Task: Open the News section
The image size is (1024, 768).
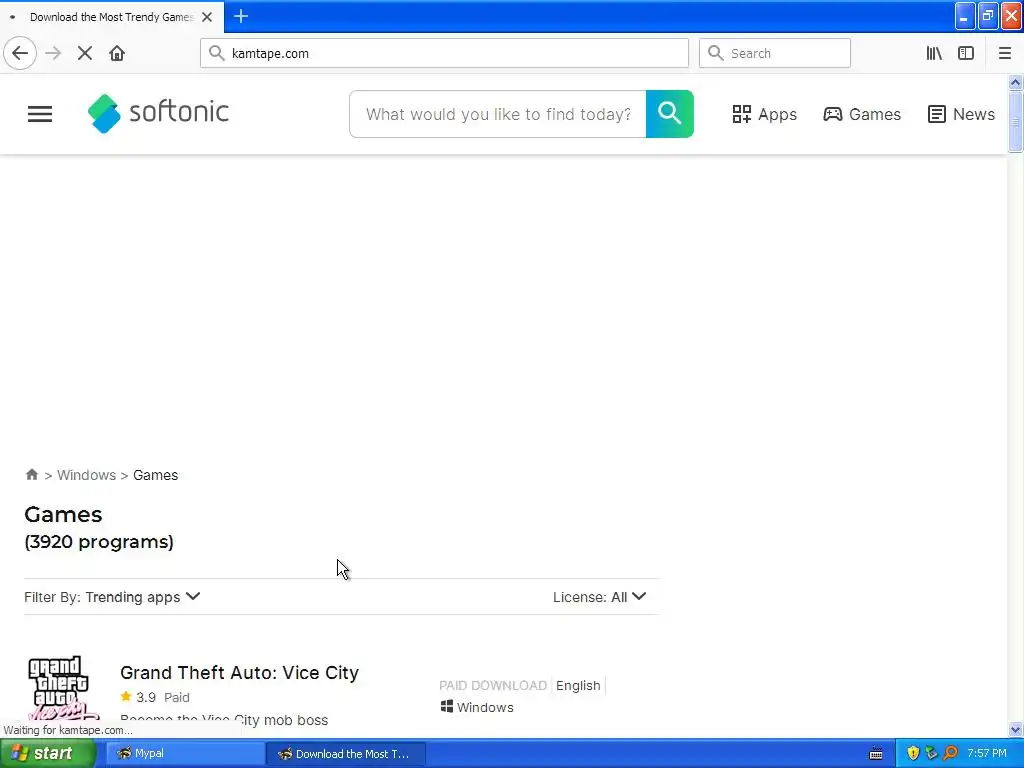Action: pos(961,114)
